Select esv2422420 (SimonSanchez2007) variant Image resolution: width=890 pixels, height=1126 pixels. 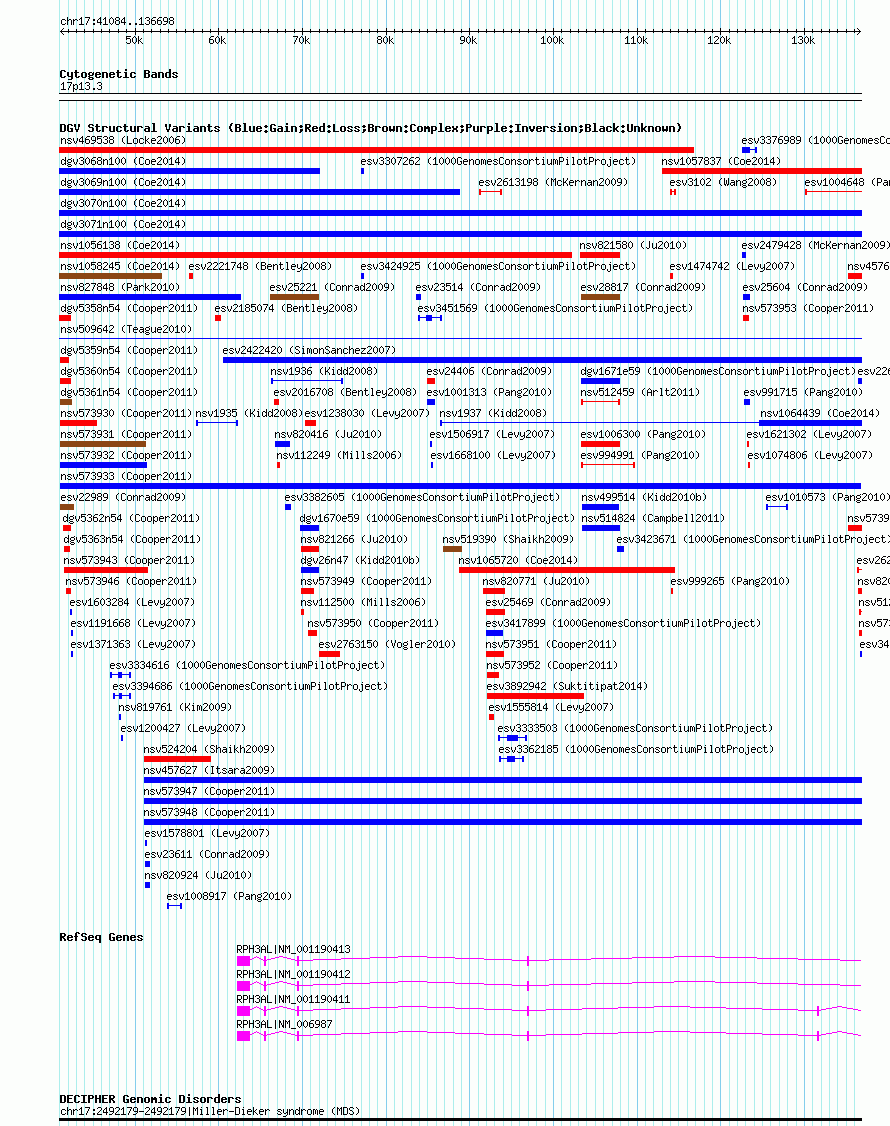tap(542, 360)
